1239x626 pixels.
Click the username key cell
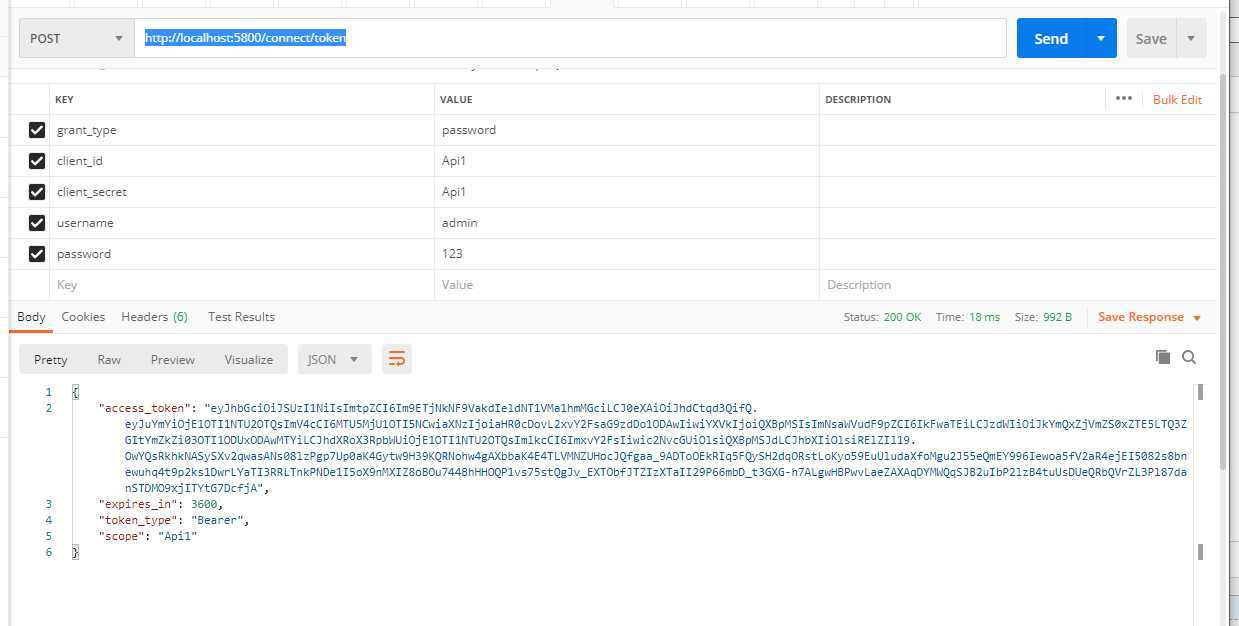pos(242,223)
